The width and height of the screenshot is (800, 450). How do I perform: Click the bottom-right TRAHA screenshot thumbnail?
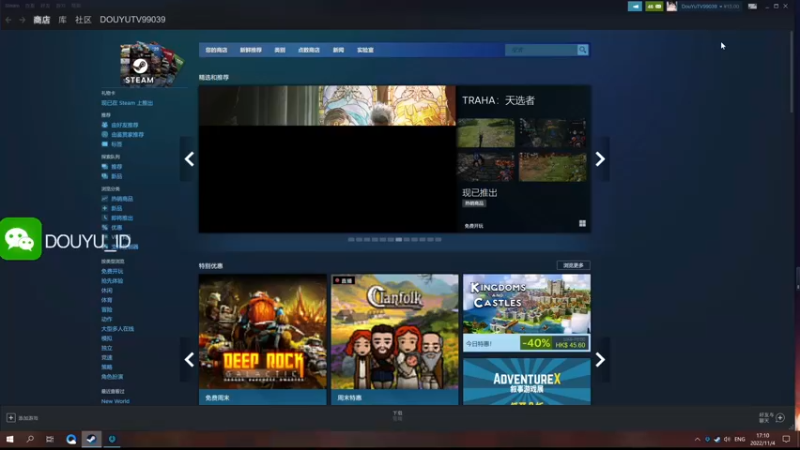point(553,167)
